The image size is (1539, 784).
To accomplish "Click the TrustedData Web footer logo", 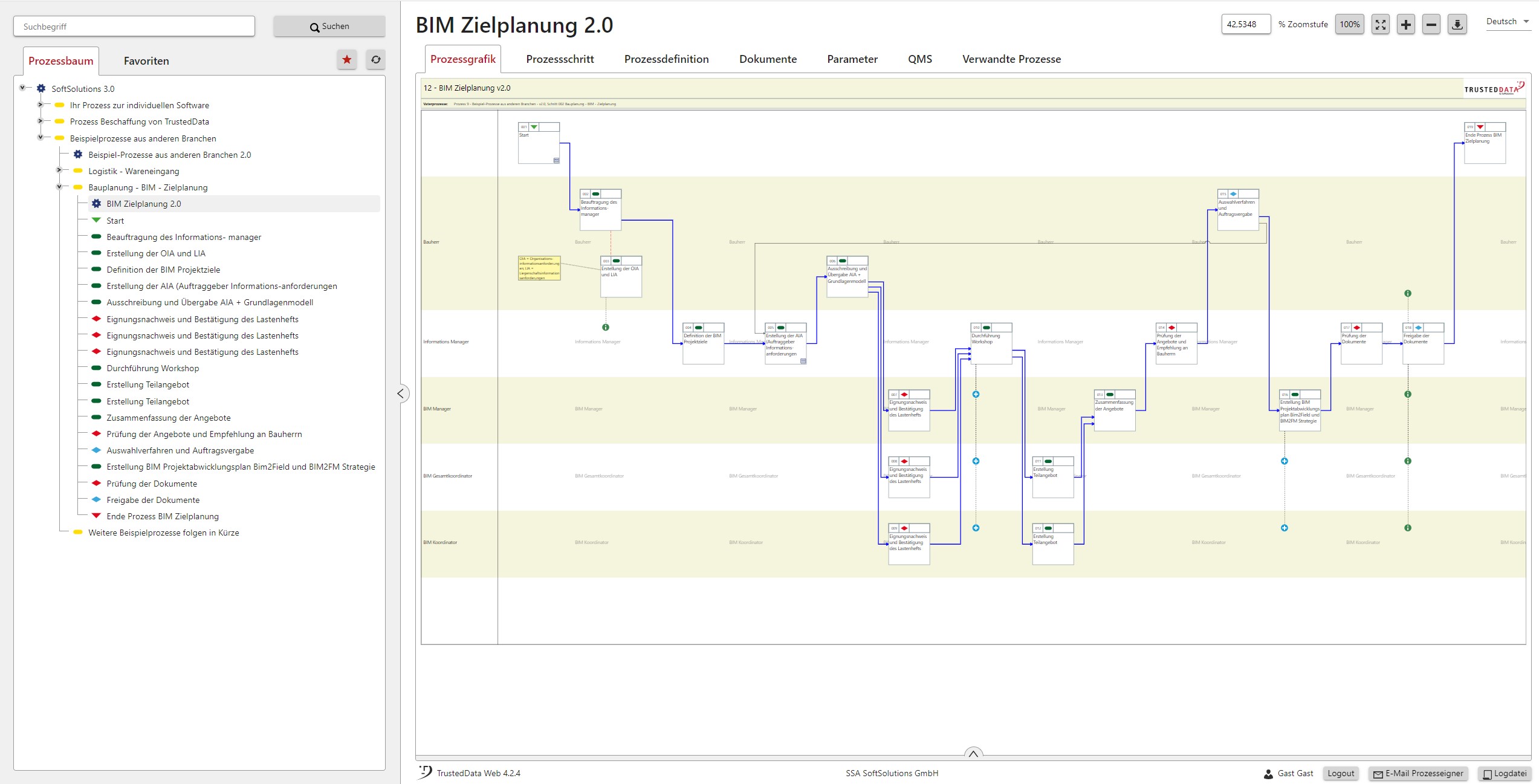I will click(x=426, y=772).
